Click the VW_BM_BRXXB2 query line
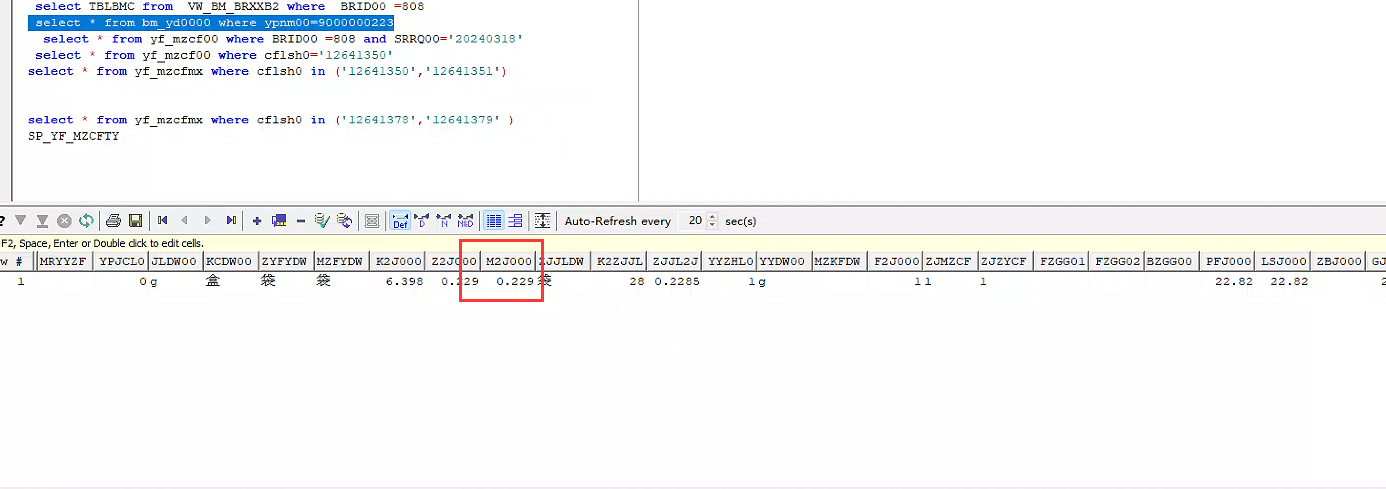Viewport: 1386px width, 489px height. click(229, 6)
